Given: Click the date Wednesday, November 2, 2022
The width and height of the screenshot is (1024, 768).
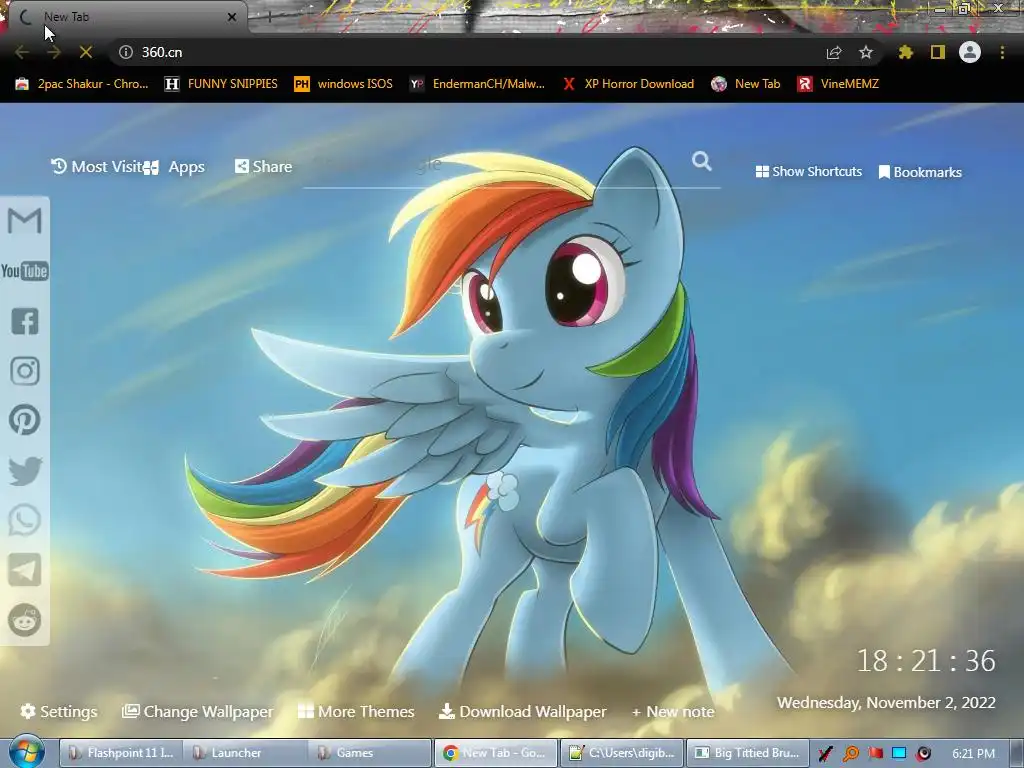Looking at the screenshot, I should (x=886, y=703).
